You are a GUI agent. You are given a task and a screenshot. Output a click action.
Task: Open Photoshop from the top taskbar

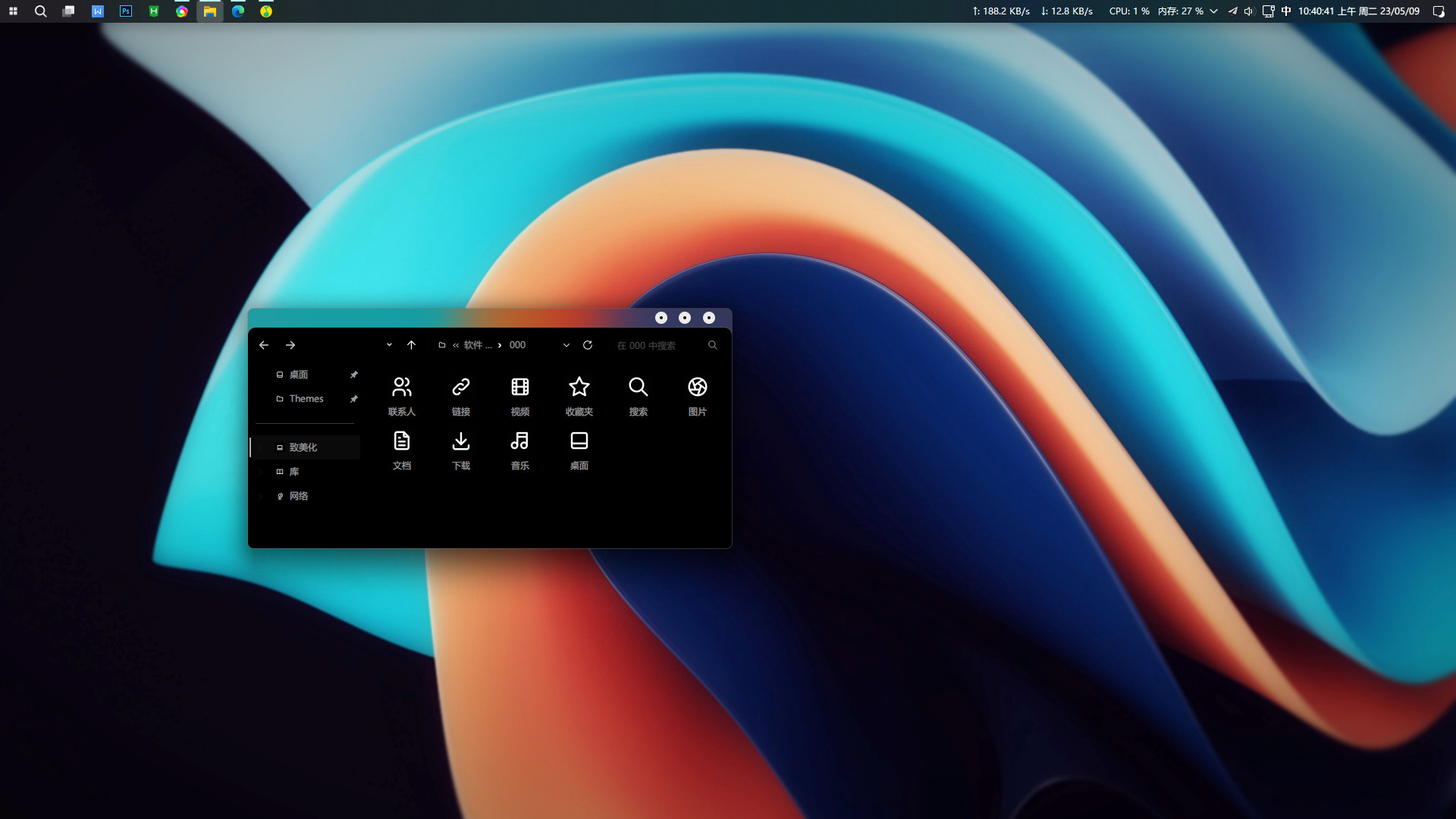point(126,11)
